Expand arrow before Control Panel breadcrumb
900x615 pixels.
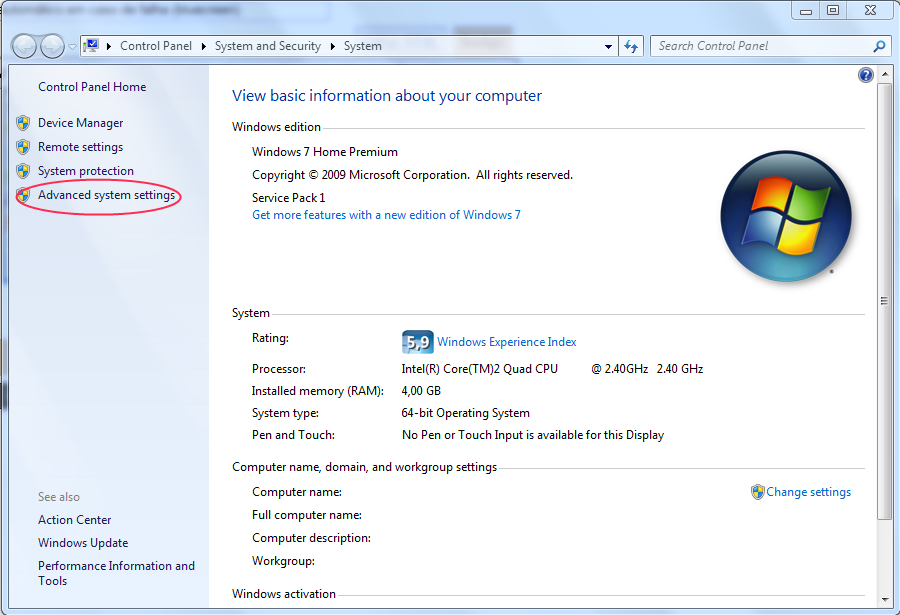click(108, 46)
